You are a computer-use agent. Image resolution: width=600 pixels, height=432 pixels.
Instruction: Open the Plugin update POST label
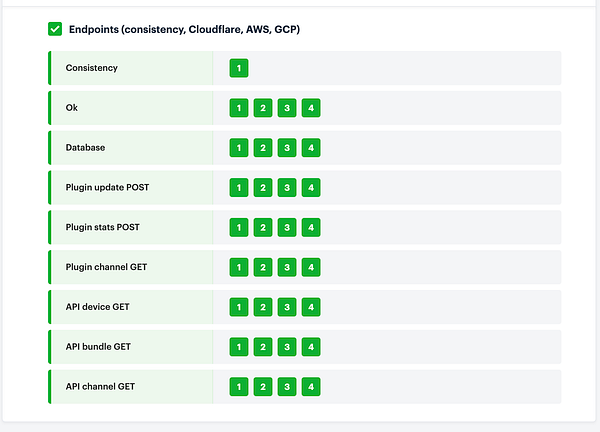tap(107, 187)
